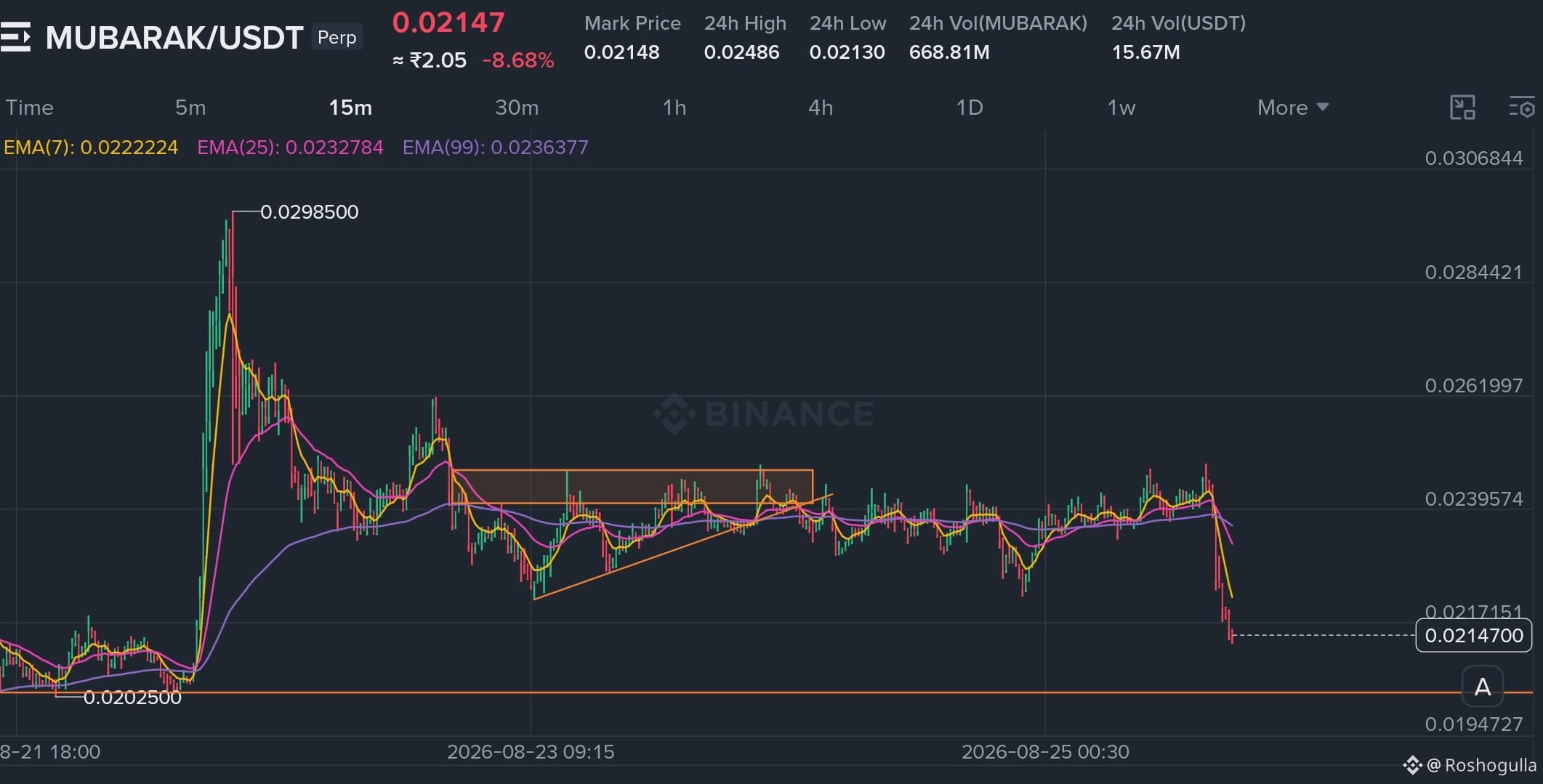Image resolution: width=1543 pixels, height=784 pixels.
Task: Select the 1w timeframe
Action: pos(1121,108)
